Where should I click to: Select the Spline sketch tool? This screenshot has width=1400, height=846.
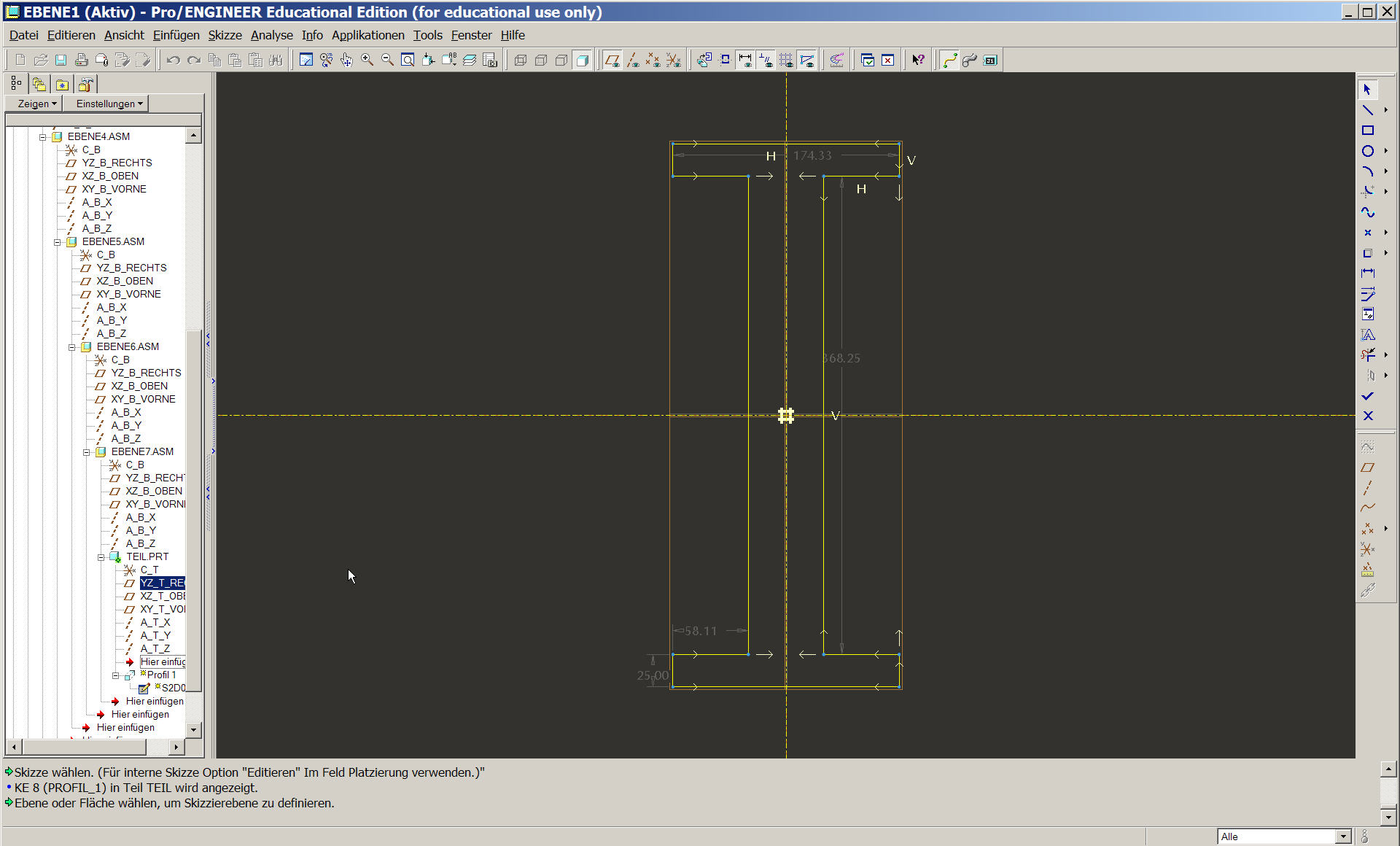point(1368,212)
